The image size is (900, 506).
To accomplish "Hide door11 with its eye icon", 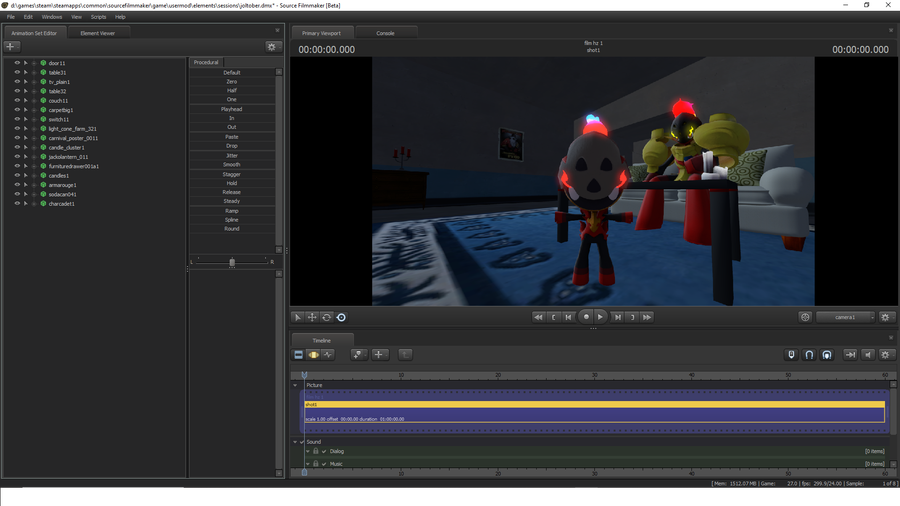I will [x=17, y=63].
